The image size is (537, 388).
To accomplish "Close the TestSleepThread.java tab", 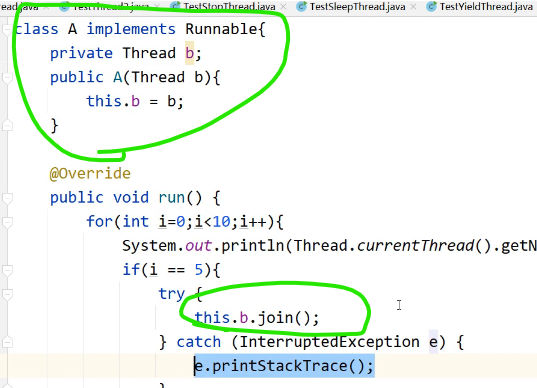I will coord(413,7).
